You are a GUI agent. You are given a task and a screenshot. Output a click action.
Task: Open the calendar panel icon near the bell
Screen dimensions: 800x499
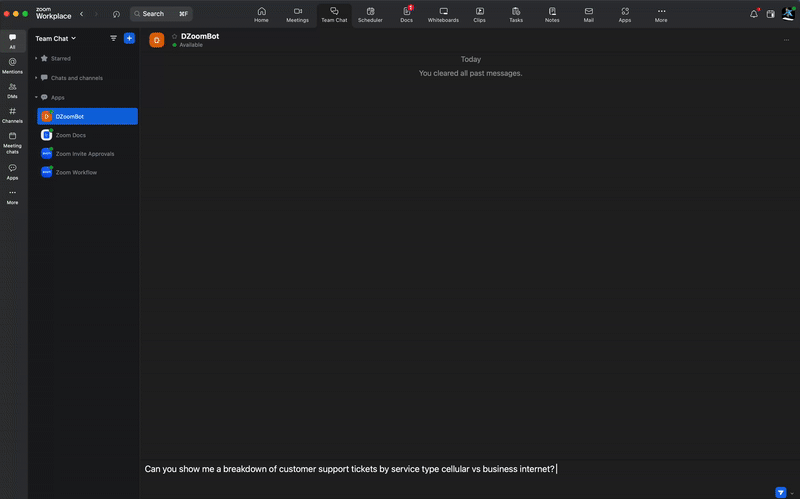coord(770,14)
